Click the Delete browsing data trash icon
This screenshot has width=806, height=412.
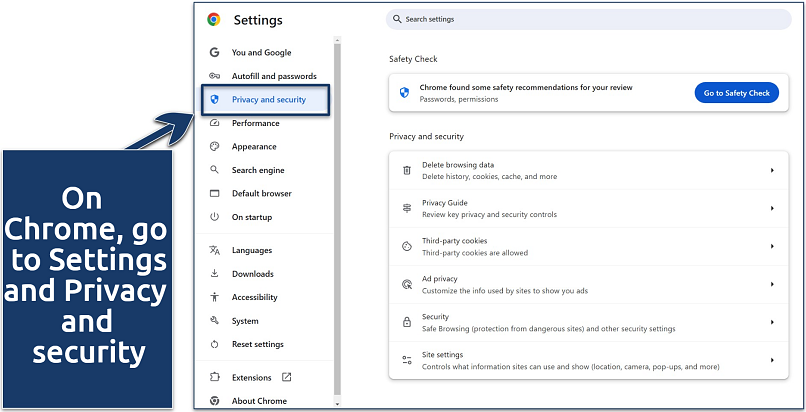[x=407, y=171]
